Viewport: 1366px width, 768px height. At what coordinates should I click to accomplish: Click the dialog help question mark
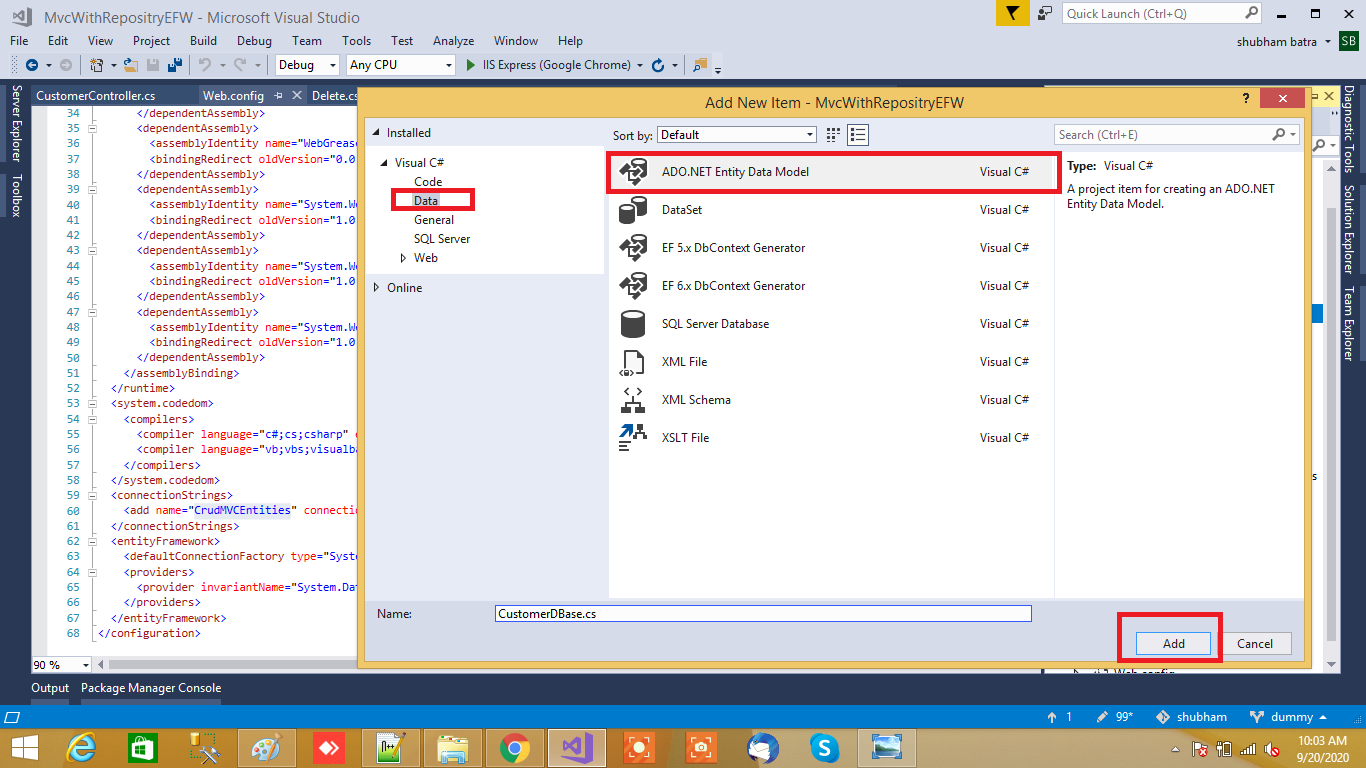[1246, 98]
